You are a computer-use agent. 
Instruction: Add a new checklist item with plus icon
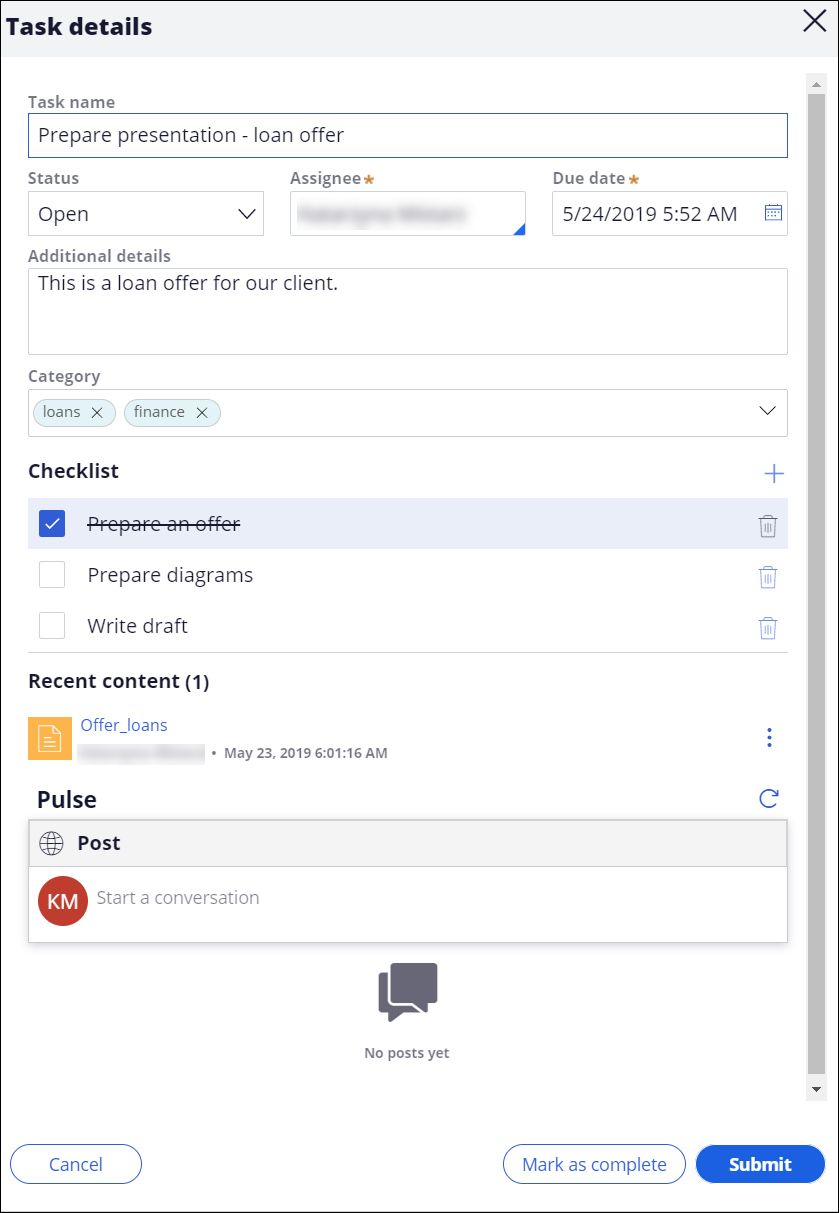[x=774, y=473]
